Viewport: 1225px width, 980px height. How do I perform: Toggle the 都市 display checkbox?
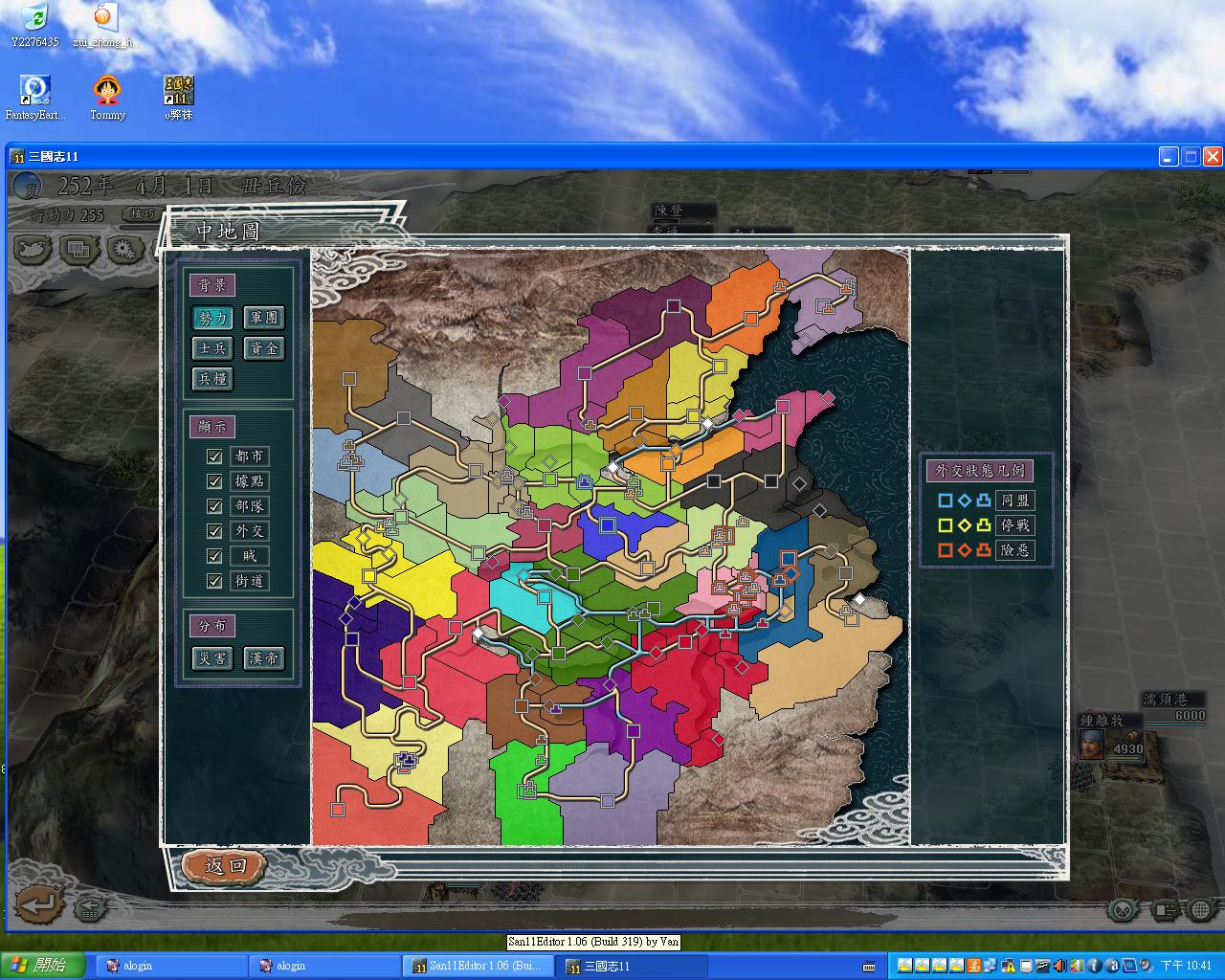tap(214, 457)
